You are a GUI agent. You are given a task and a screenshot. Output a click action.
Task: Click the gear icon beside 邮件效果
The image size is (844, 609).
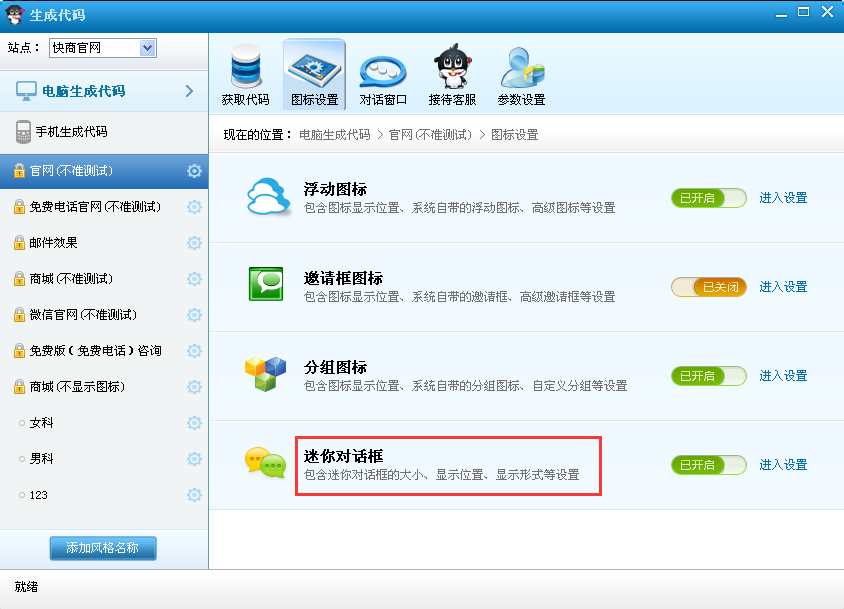pos(194,243)
